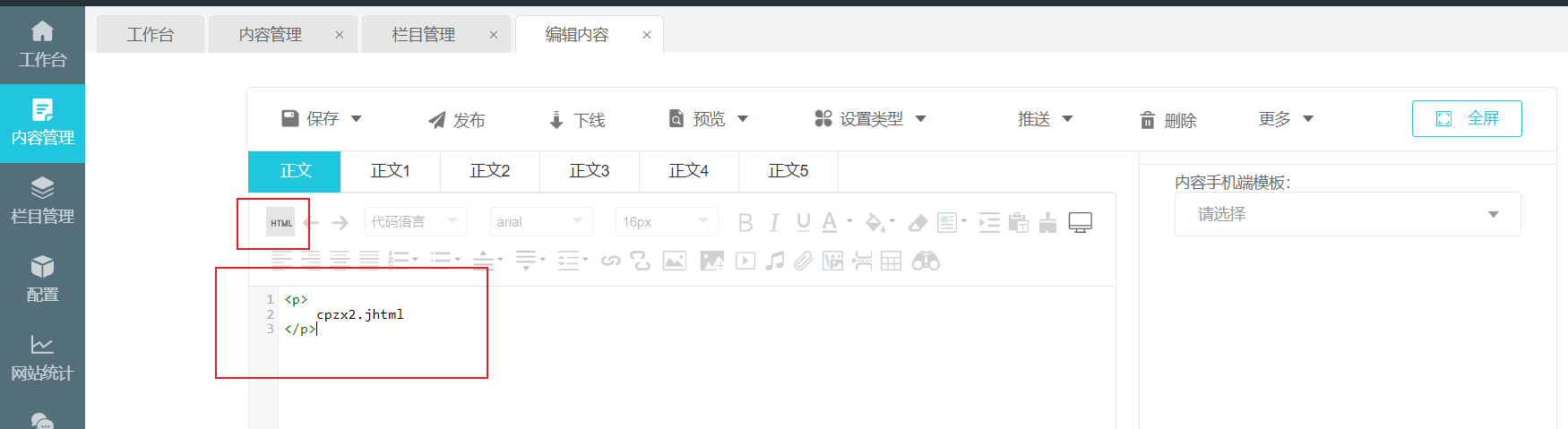This screenshot has height=429, width=1568.
Task: Justify text alignment
Action: click(x=369, y=261)
